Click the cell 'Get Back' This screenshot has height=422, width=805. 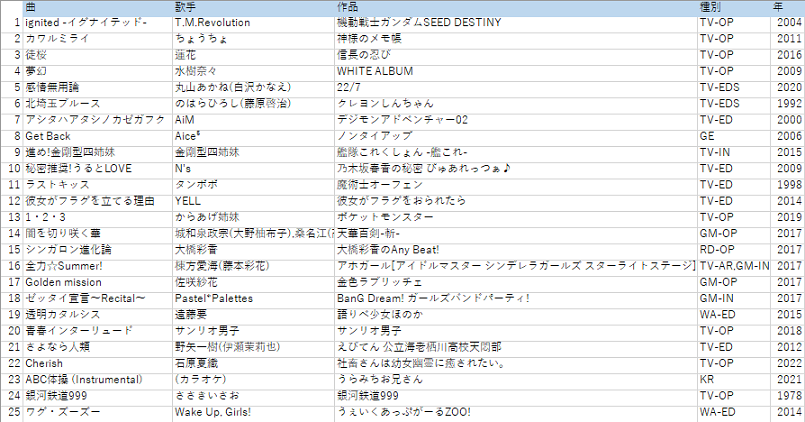tap(98, 136)
